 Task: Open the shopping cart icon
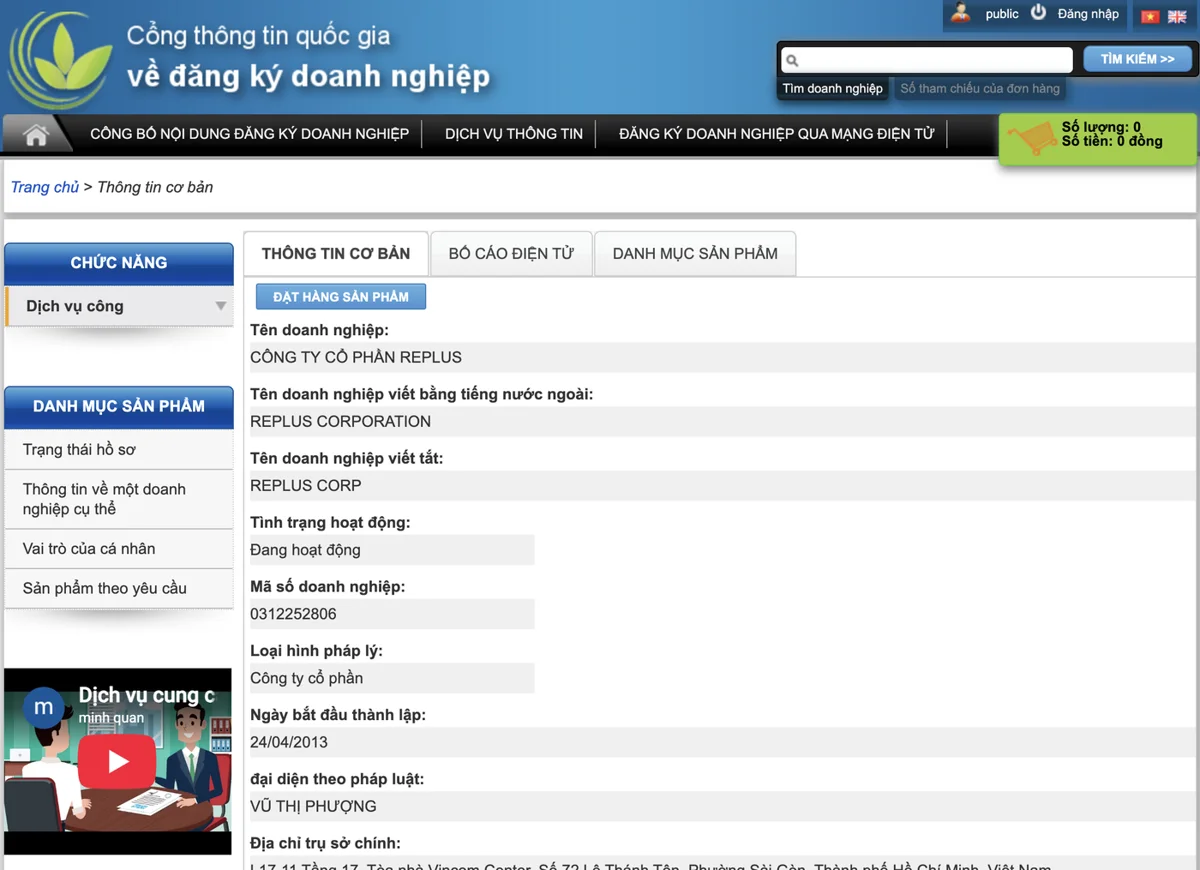pos(1031,139)
